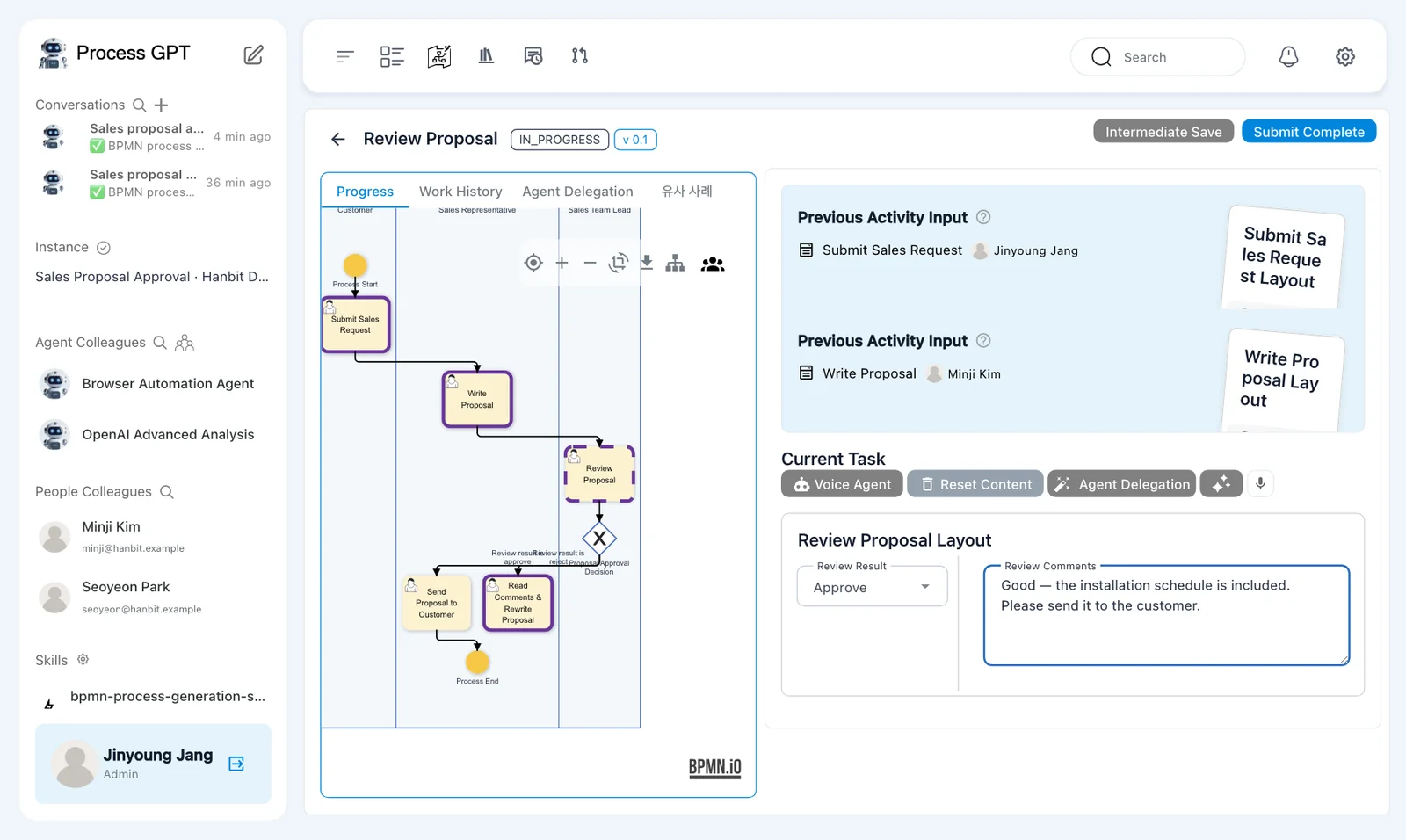Viewport: 1406px width, 840px height.
Task: Search People Colleagues with the magnifier
Action: 167,492
